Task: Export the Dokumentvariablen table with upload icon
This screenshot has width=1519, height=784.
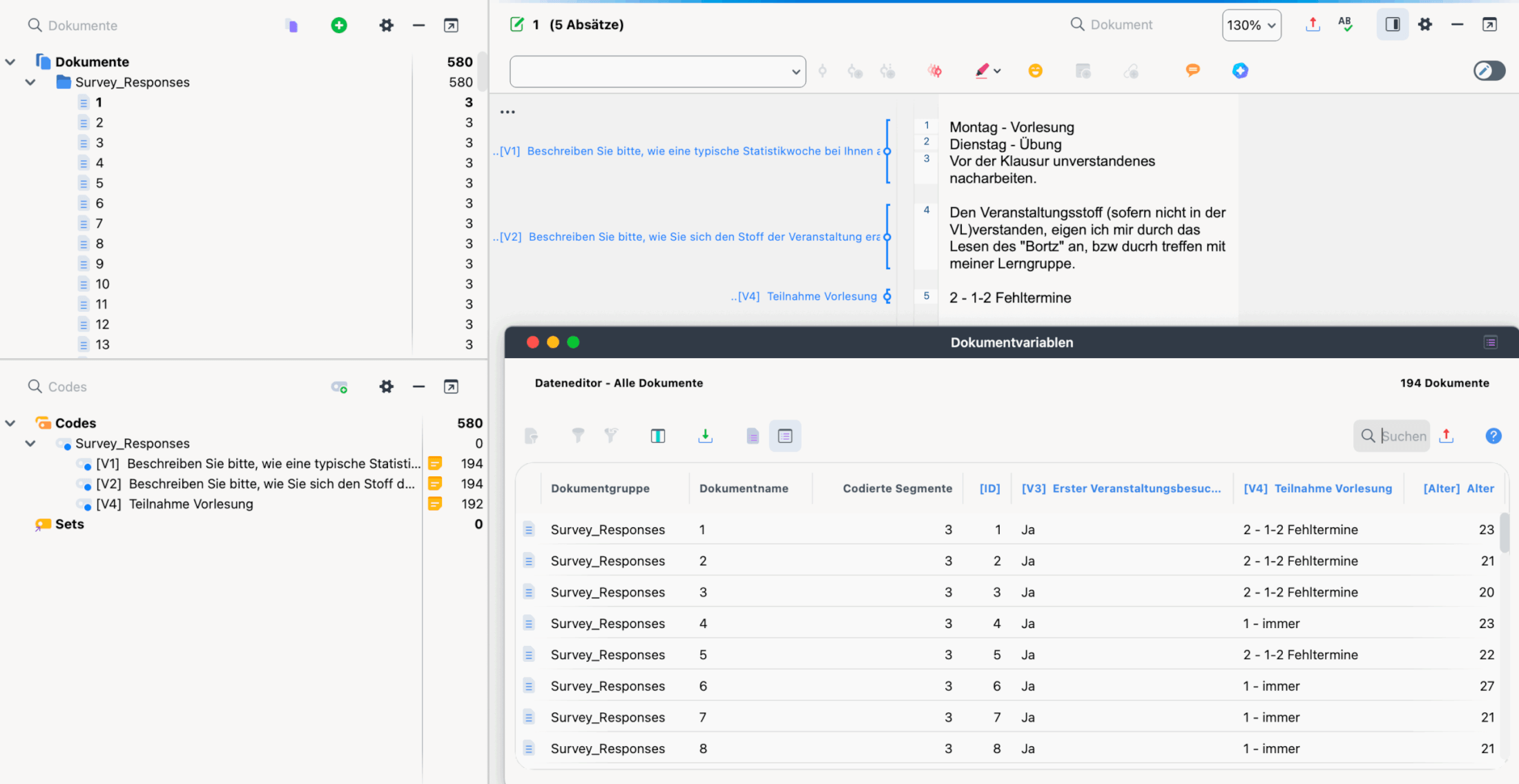Action: click(1447, 436)
